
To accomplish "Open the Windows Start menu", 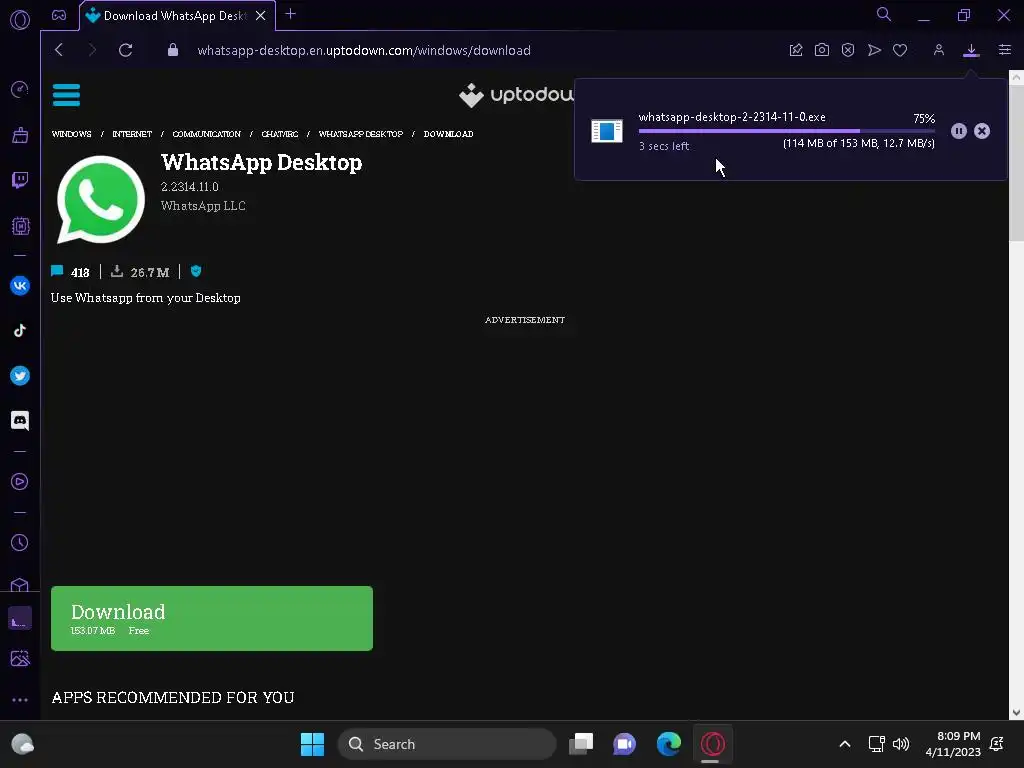I will pos(312,744).
